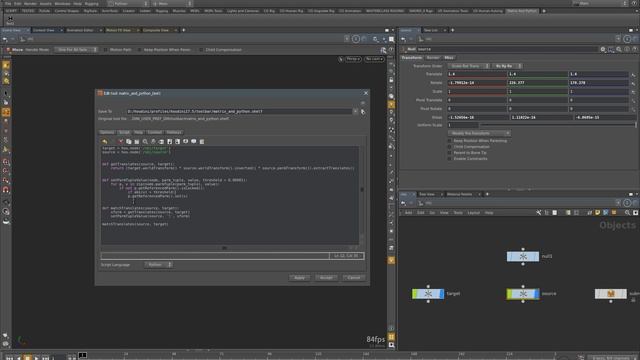Switch to Hotkeys tab in Edit Tool dialog
Screen dimensions: 640x360
coord(174,132)
